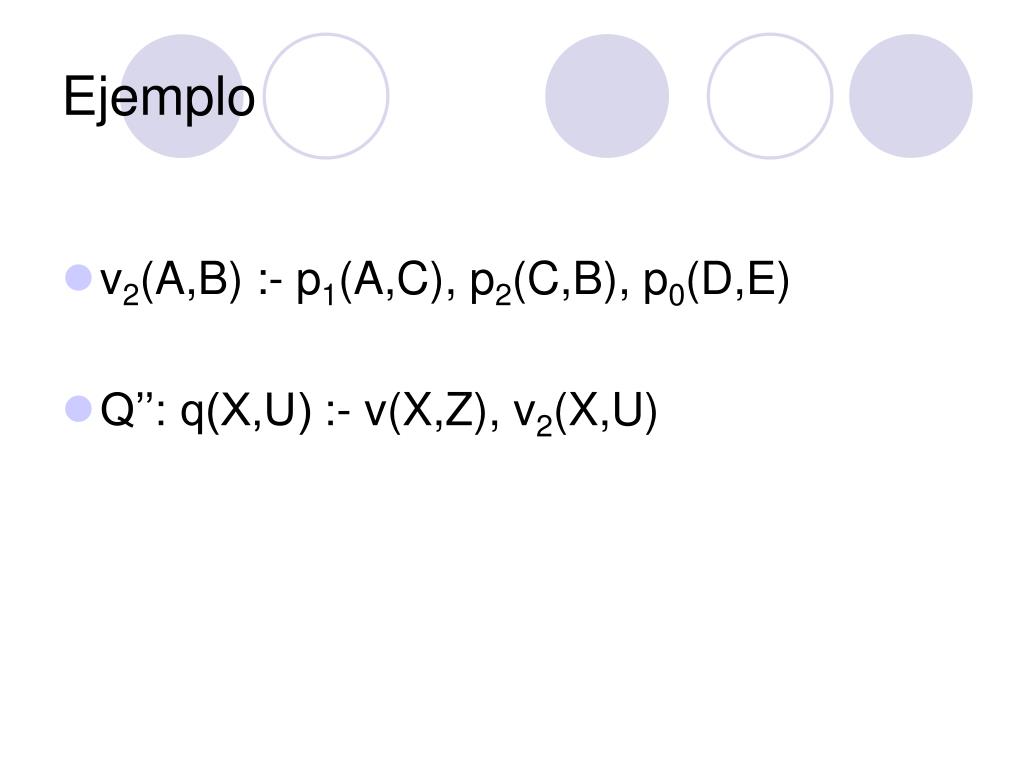Select the filled lavender circle behind Ejemplo
The height and width of the screenshot is (768, 1024).
tap(182, 96)
